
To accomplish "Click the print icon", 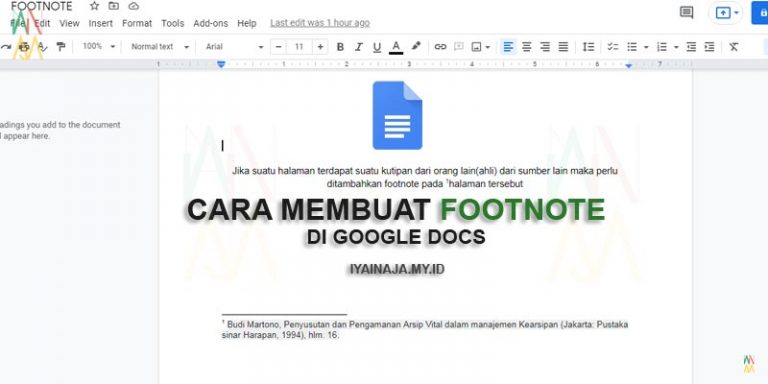I will [x=24, y=47].
